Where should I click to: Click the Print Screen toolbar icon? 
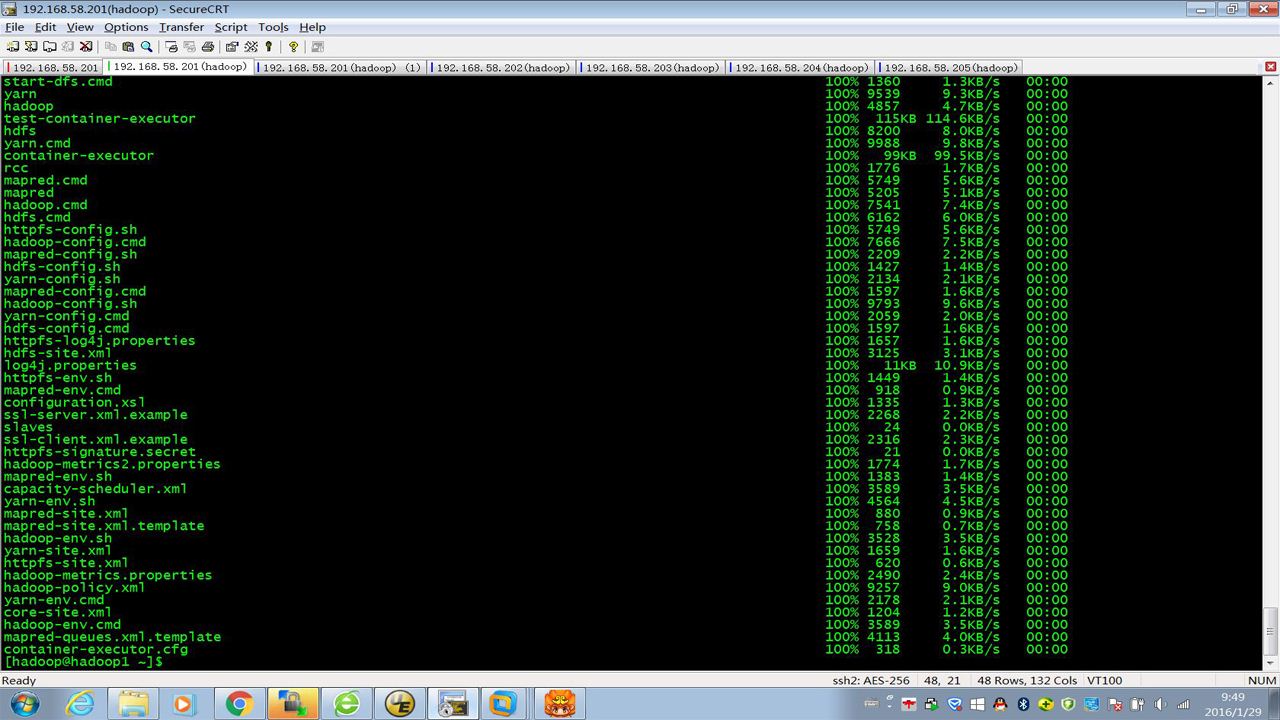171,46
